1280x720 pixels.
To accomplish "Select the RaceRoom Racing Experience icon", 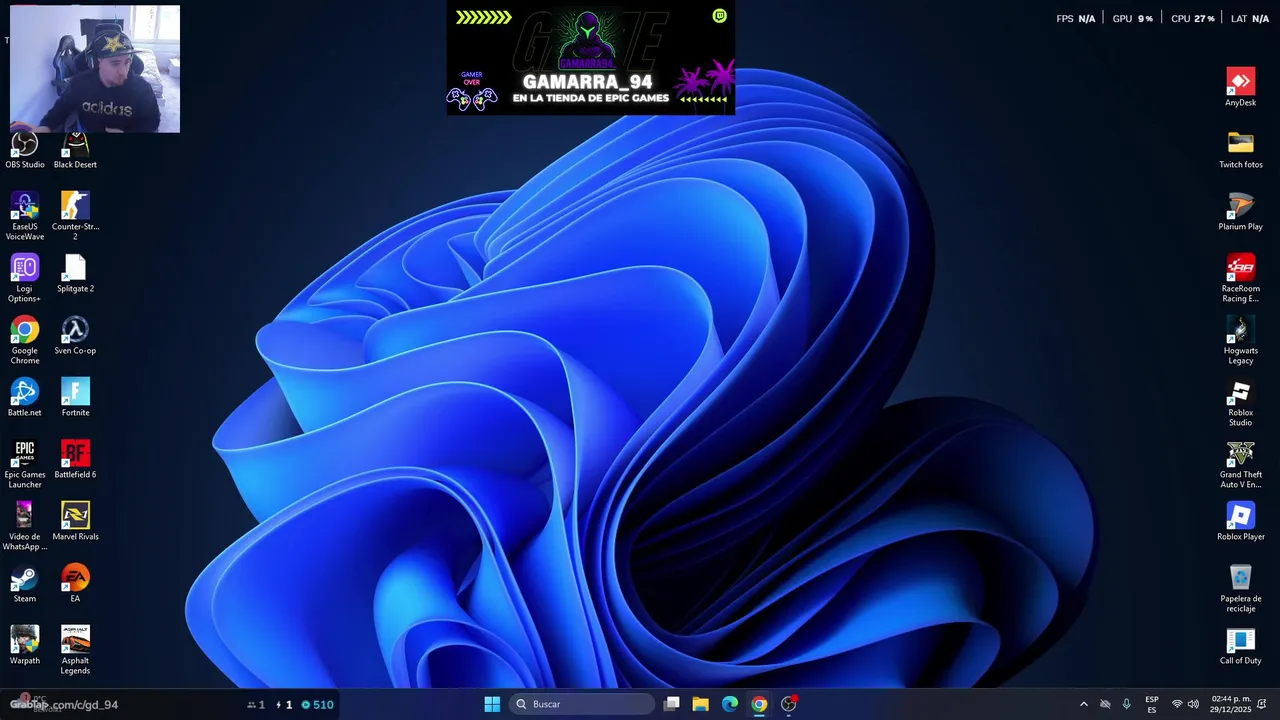I will pos(1241,278).
